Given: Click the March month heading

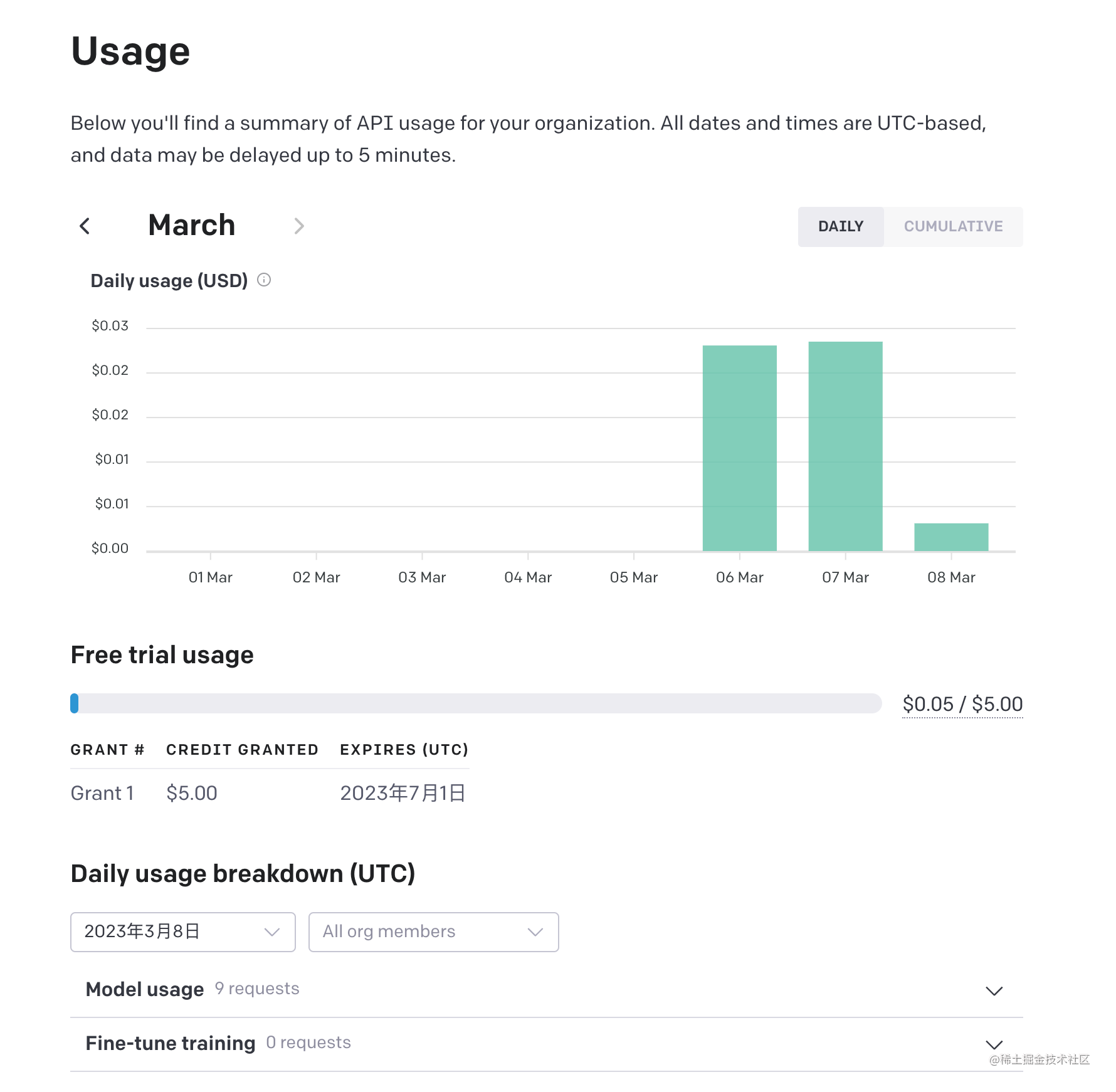Looking at the screenshot, I should [x=192, y=226].
